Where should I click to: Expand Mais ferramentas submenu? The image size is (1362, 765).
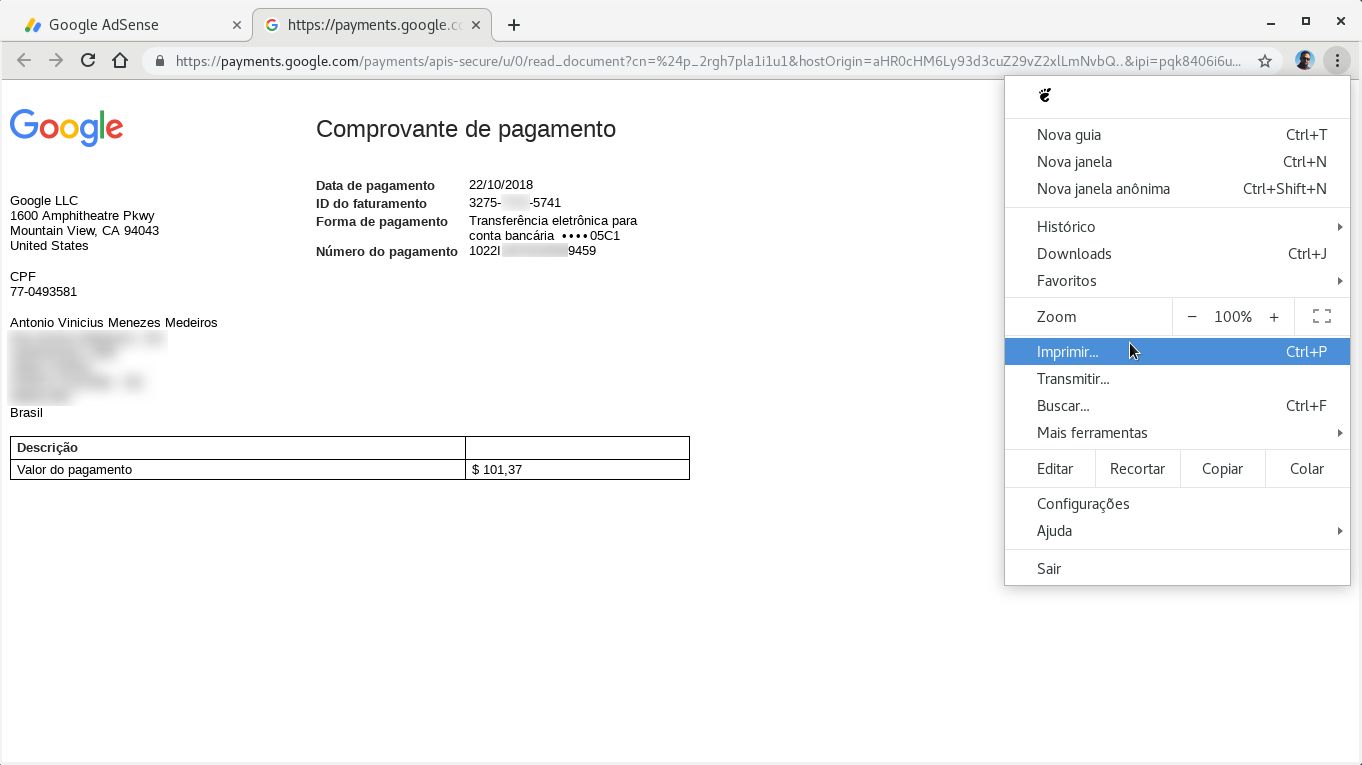(1177, 433)
